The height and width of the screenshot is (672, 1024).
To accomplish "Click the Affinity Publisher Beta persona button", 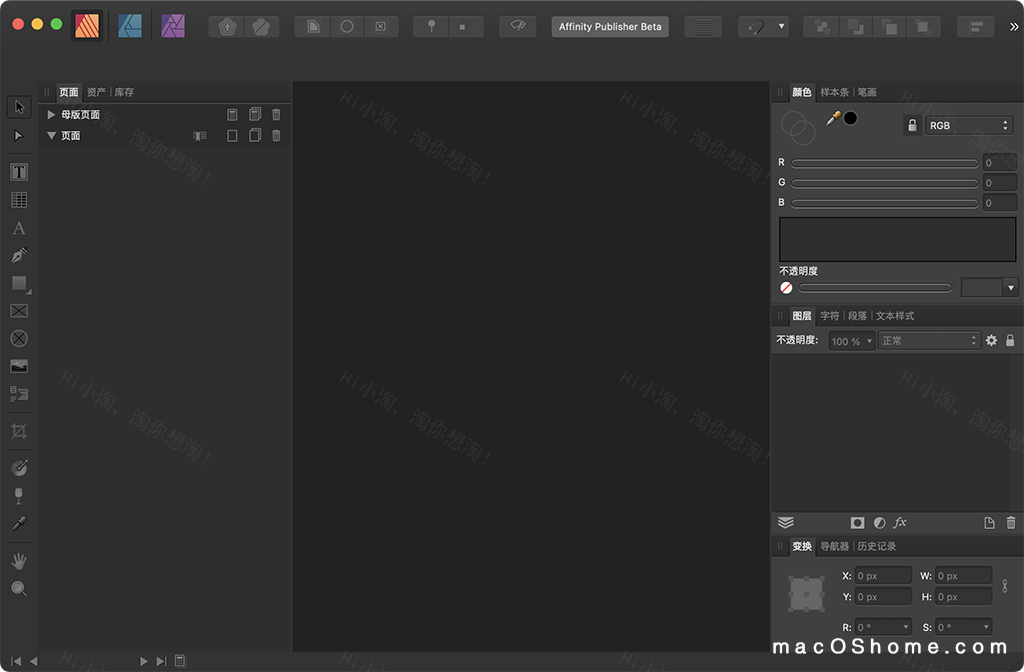I will click(x=610, y=26).
